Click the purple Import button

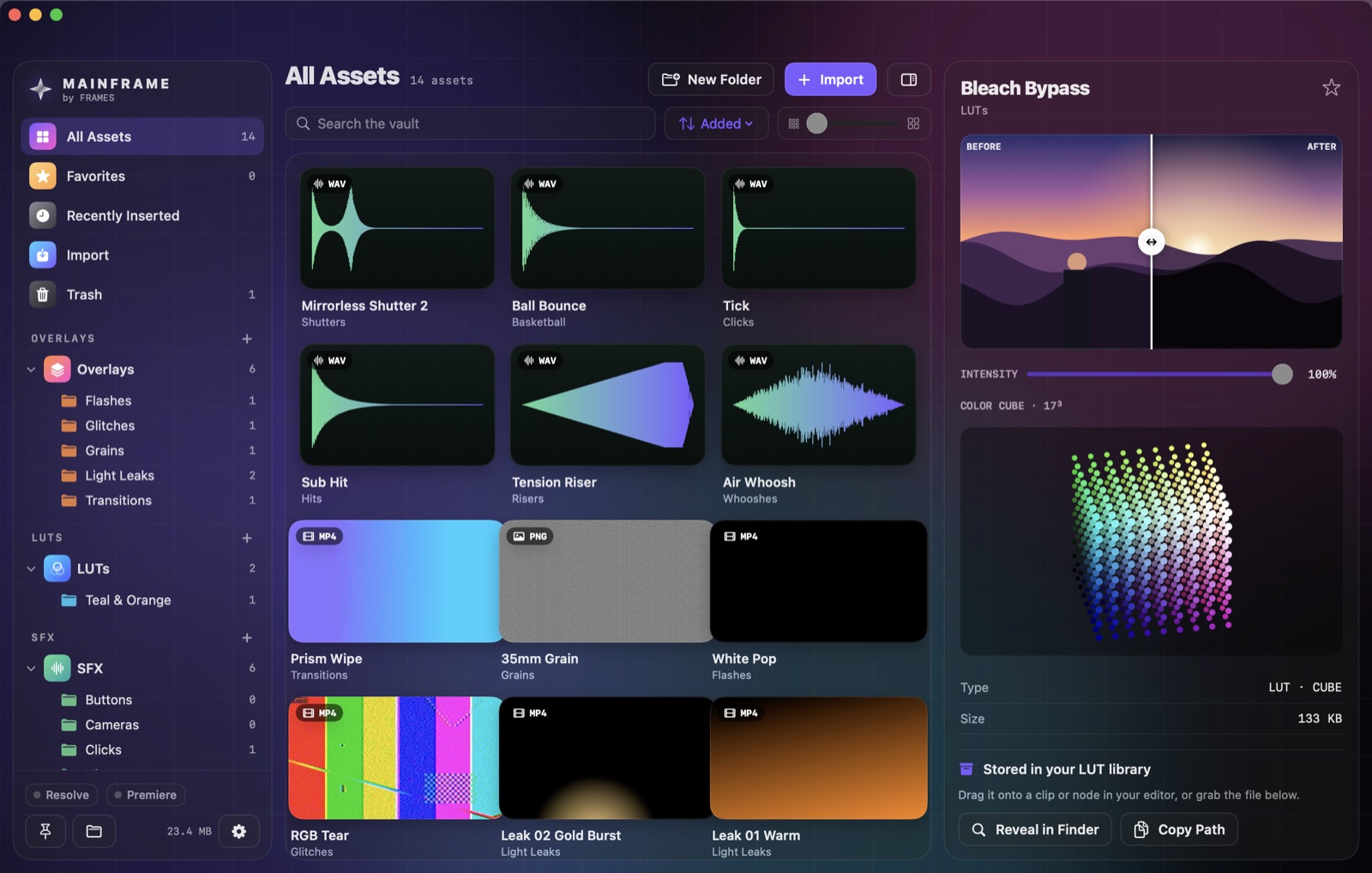click(830, 80)
